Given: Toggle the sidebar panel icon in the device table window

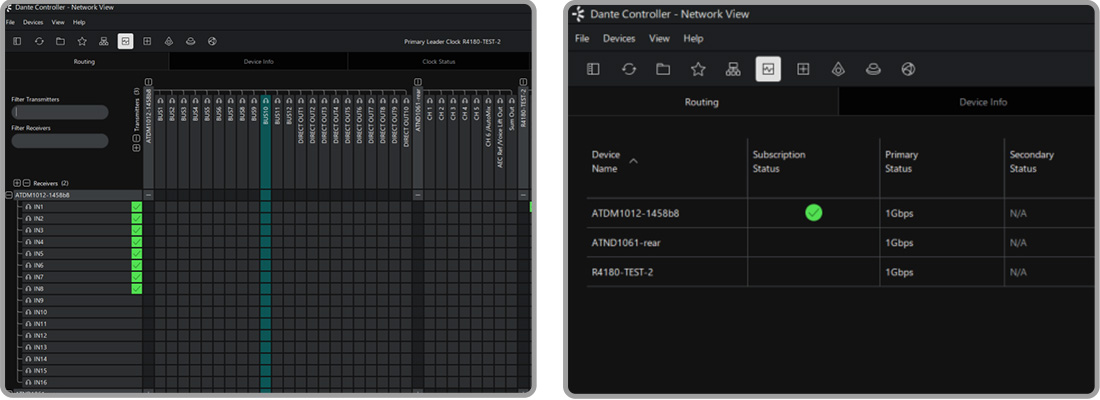Looking at the screenshot, I should (593, 69).
